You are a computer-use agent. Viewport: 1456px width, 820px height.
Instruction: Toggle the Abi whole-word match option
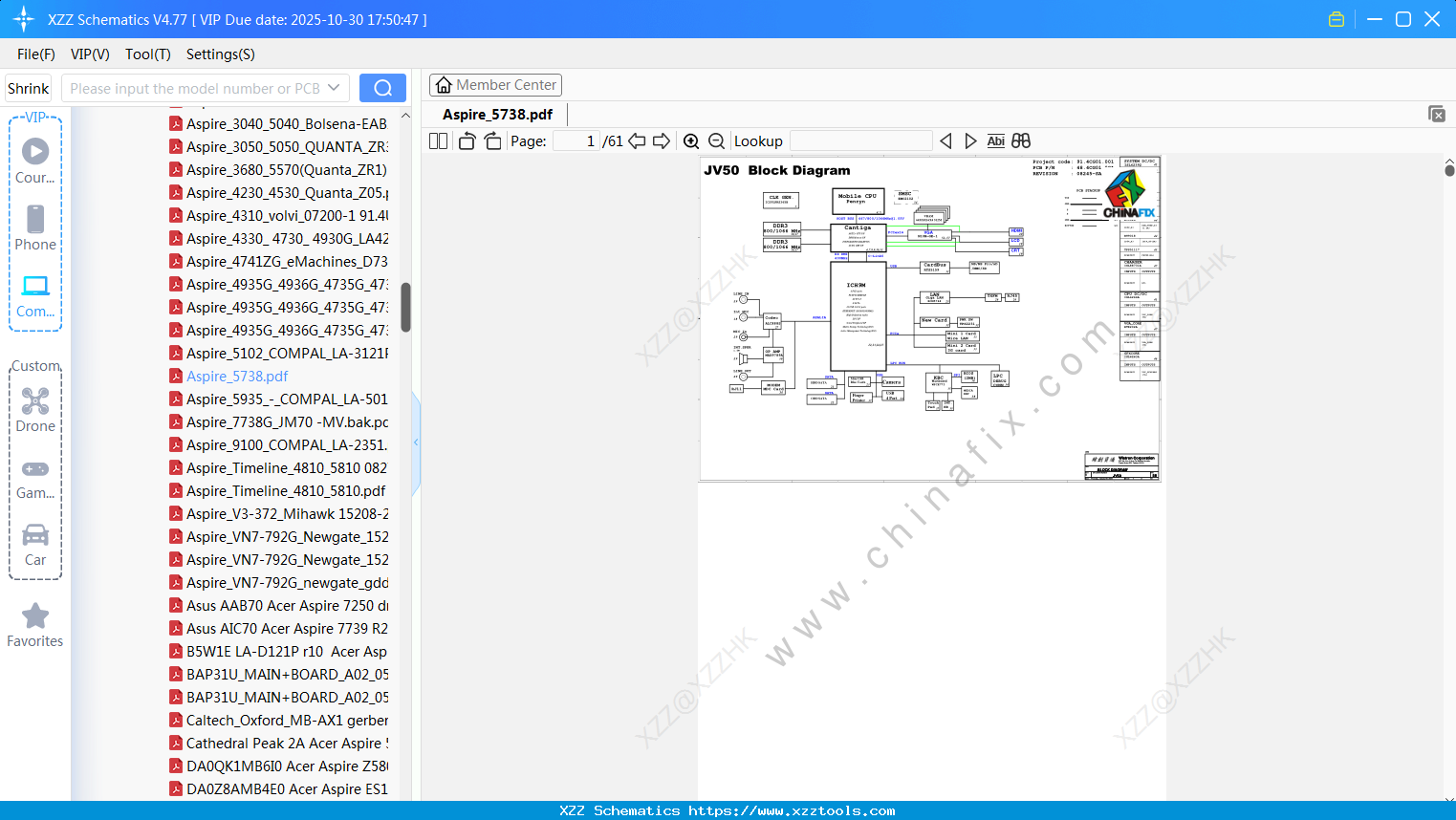pos(996,141)
